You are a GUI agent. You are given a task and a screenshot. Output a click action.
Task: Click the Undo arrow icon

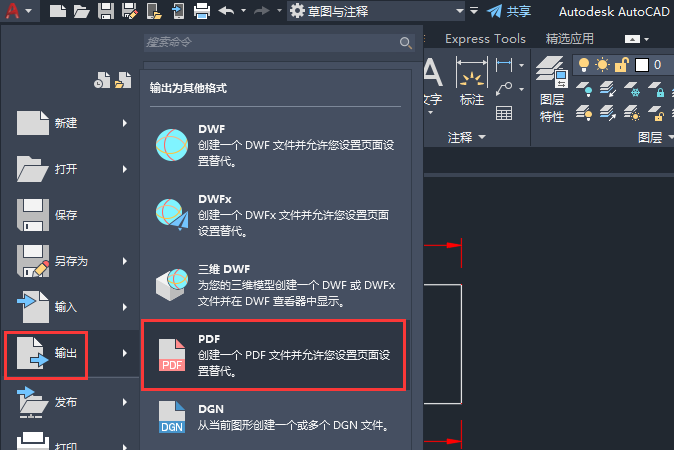227,11
